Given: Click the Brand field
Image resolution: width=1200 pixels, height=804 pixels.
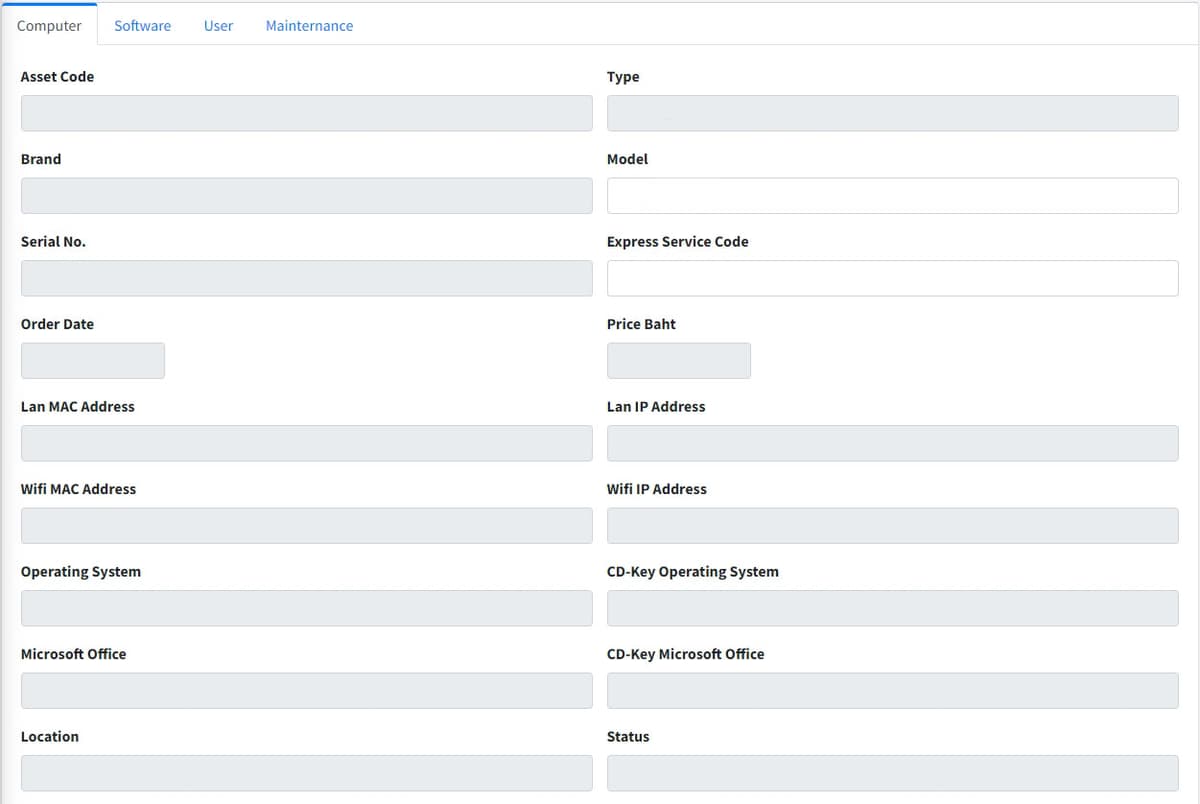Looking at the screenshot, I should tap(306, 196).
